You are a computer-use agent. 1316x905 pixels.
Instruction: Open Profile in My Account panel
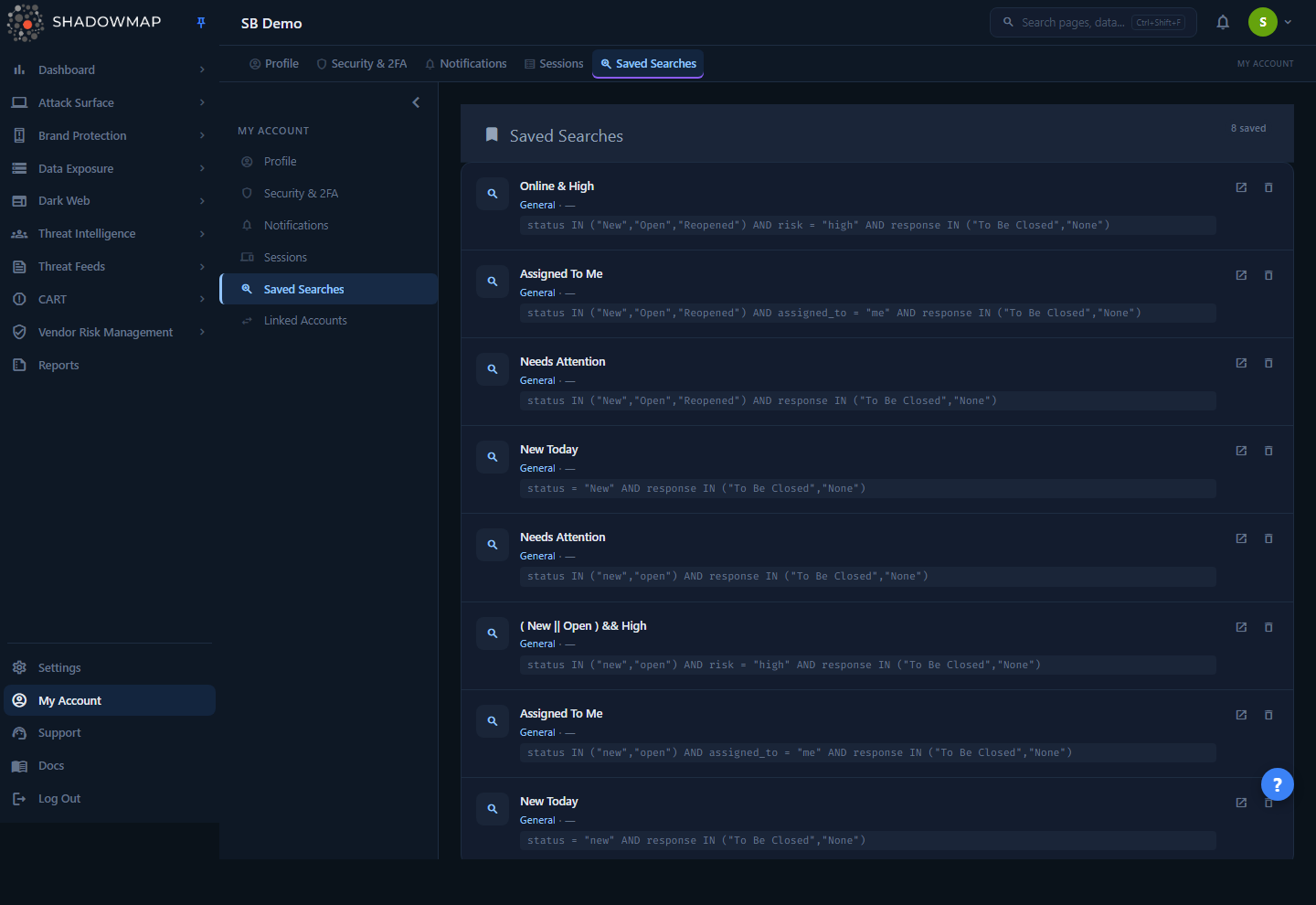[329, 161]
